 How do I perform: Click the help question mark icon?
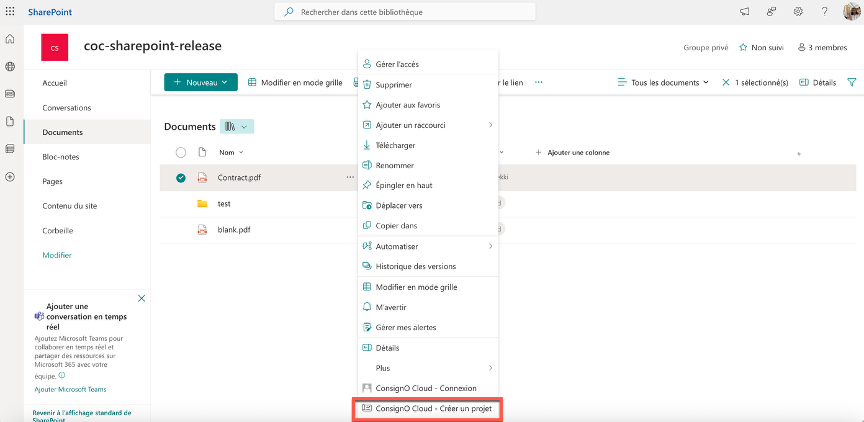click(824, 11)
